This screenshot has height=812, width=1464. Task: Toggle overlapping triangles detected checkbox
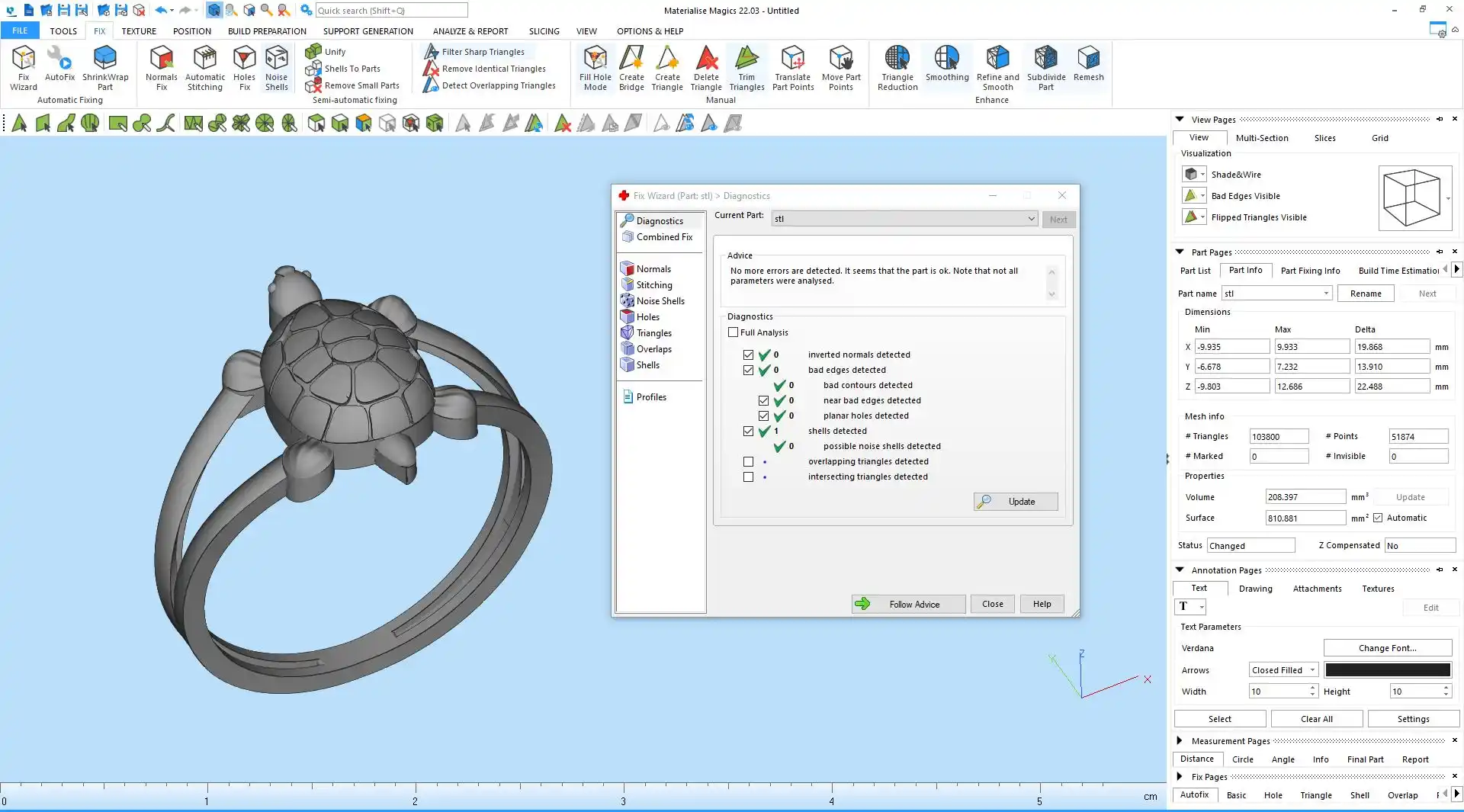click(x=748, y=461)
